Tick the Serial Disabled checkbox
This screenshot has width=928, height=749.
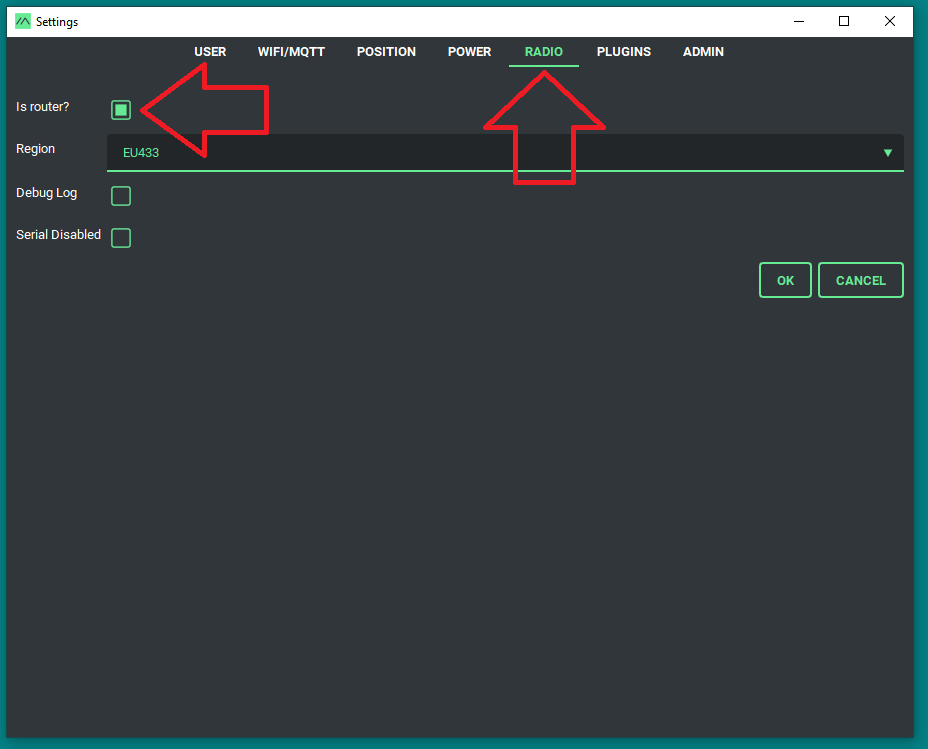121,238
